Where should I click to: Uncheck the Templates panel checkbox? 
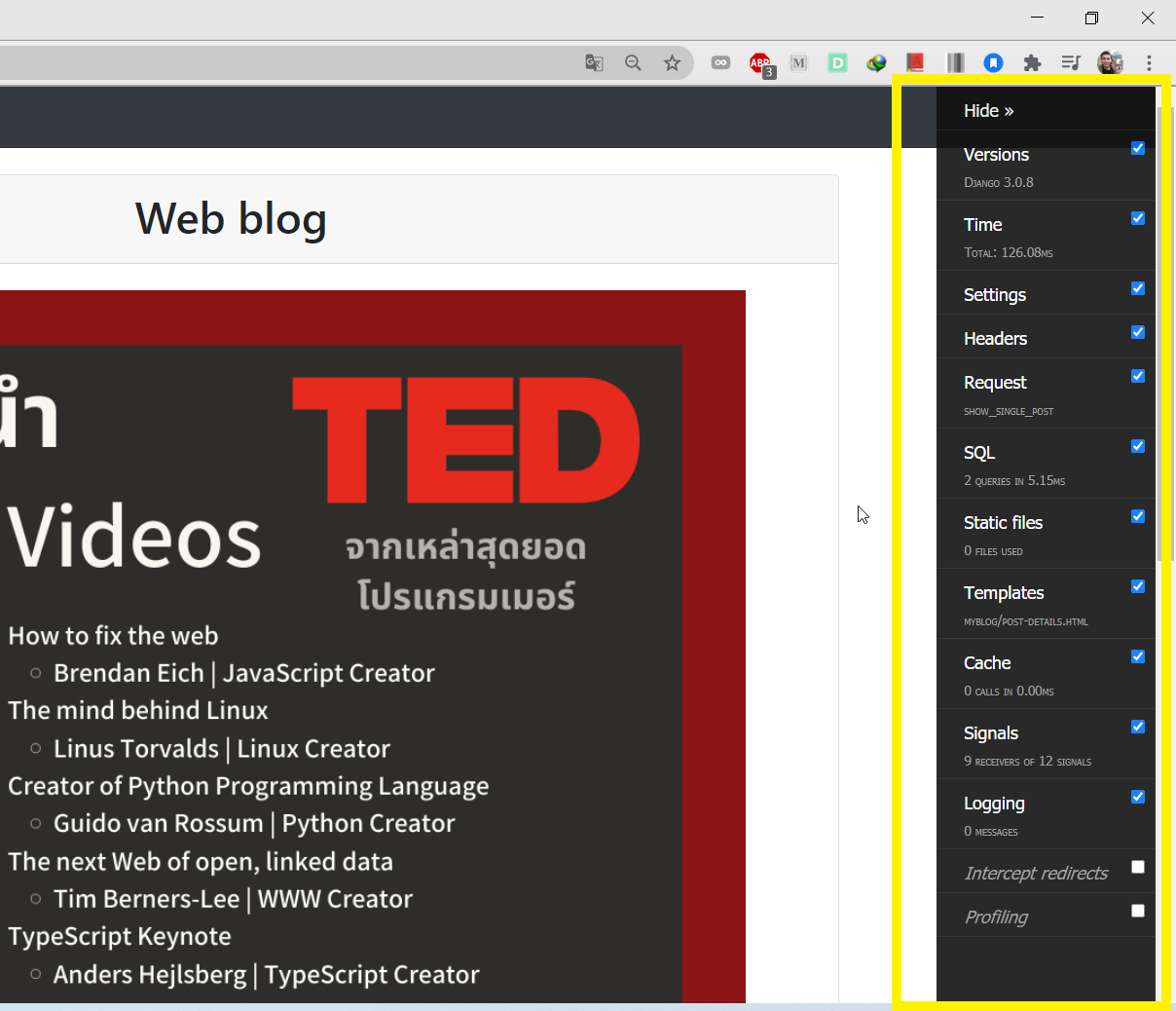click(x=1138, y=586)
